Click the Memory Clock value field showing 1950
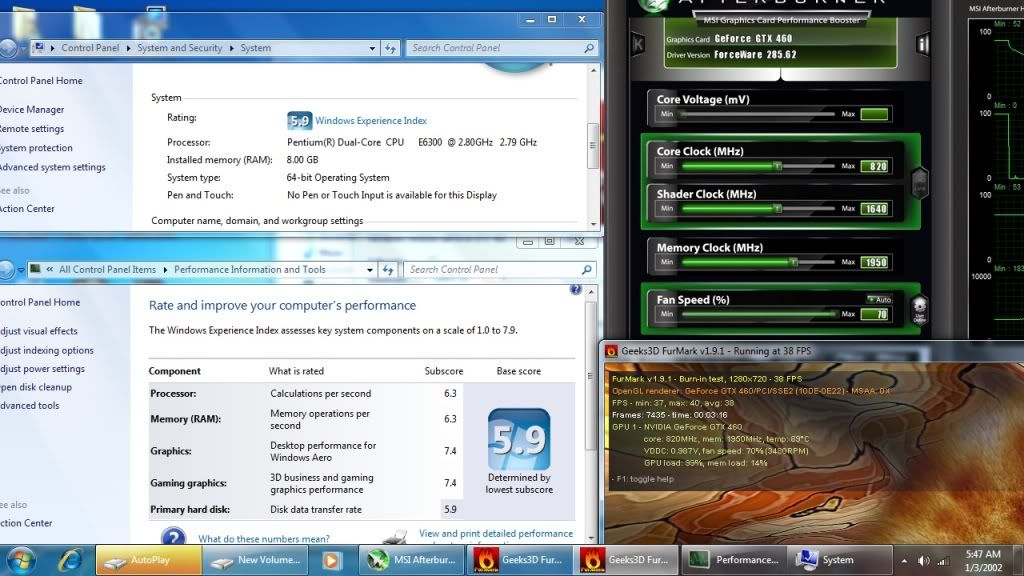 (x=874, y=262)
